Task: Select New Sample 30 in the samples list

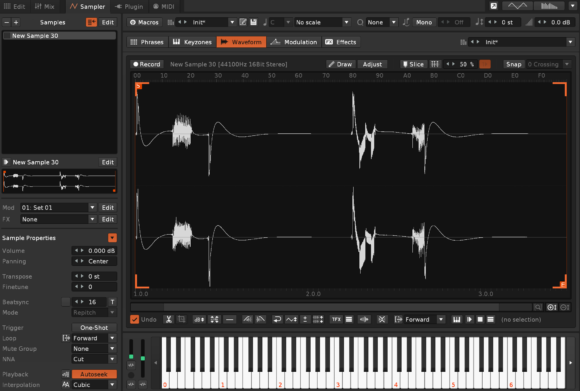Action: pos(59,36)
